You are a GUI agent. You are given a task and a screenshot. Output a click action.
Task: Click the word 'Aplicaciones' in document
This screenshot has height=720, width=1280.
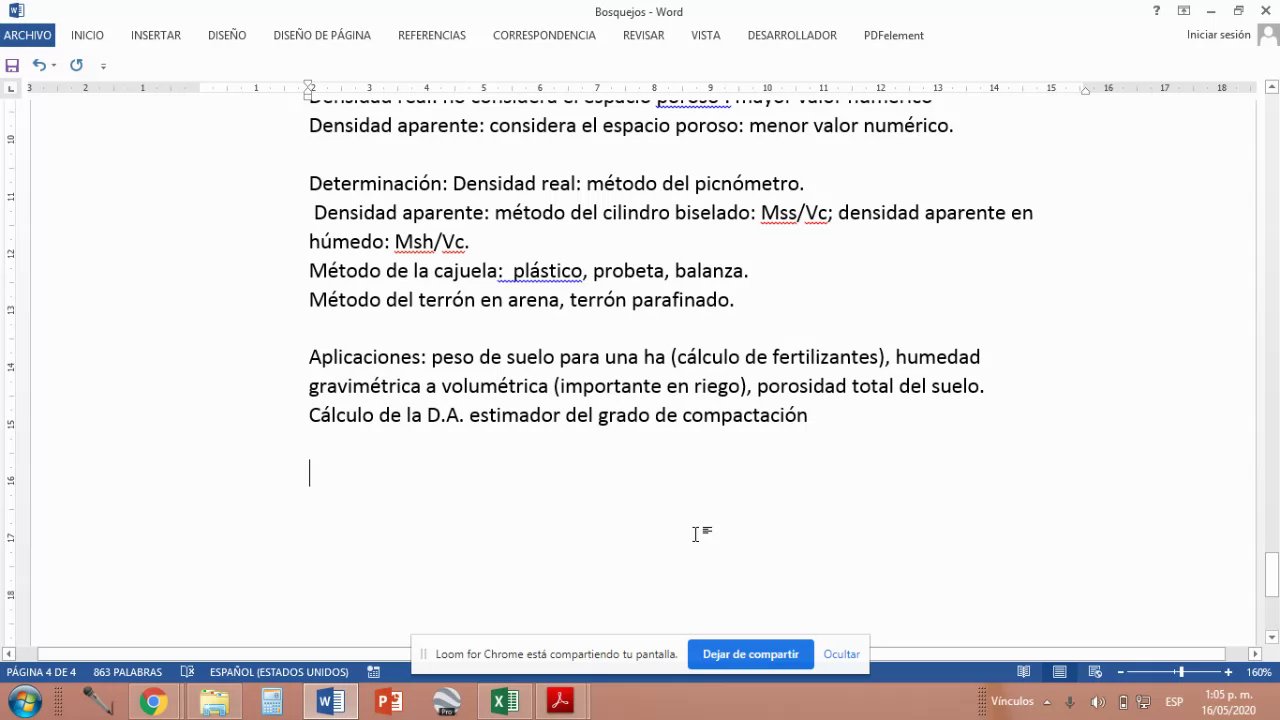click(x=366, y=357)
